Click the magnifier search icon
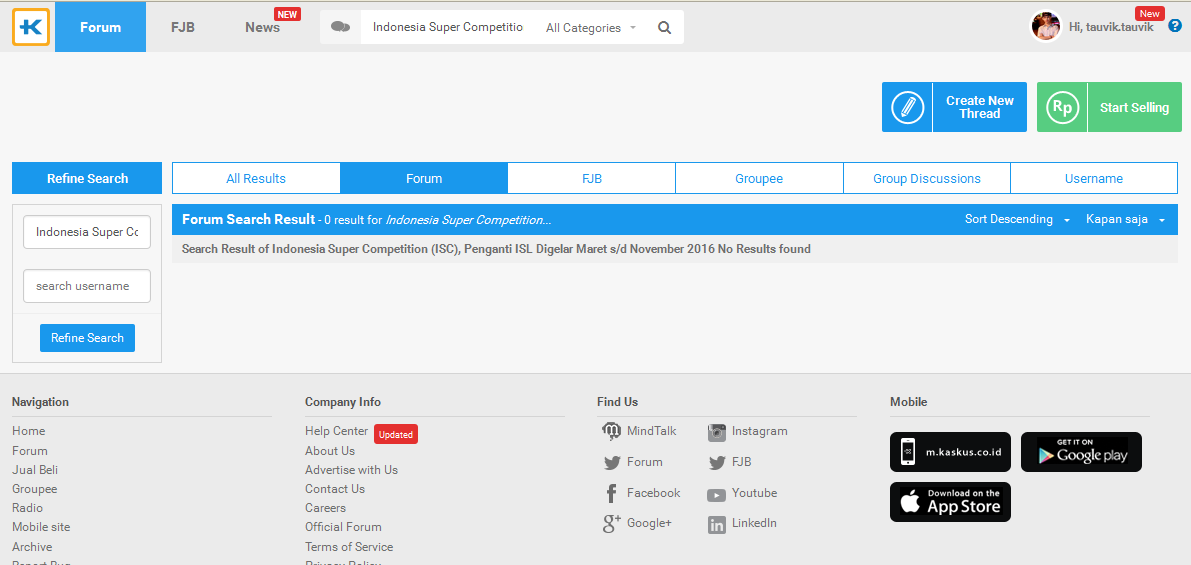 (x=665, y=27)
